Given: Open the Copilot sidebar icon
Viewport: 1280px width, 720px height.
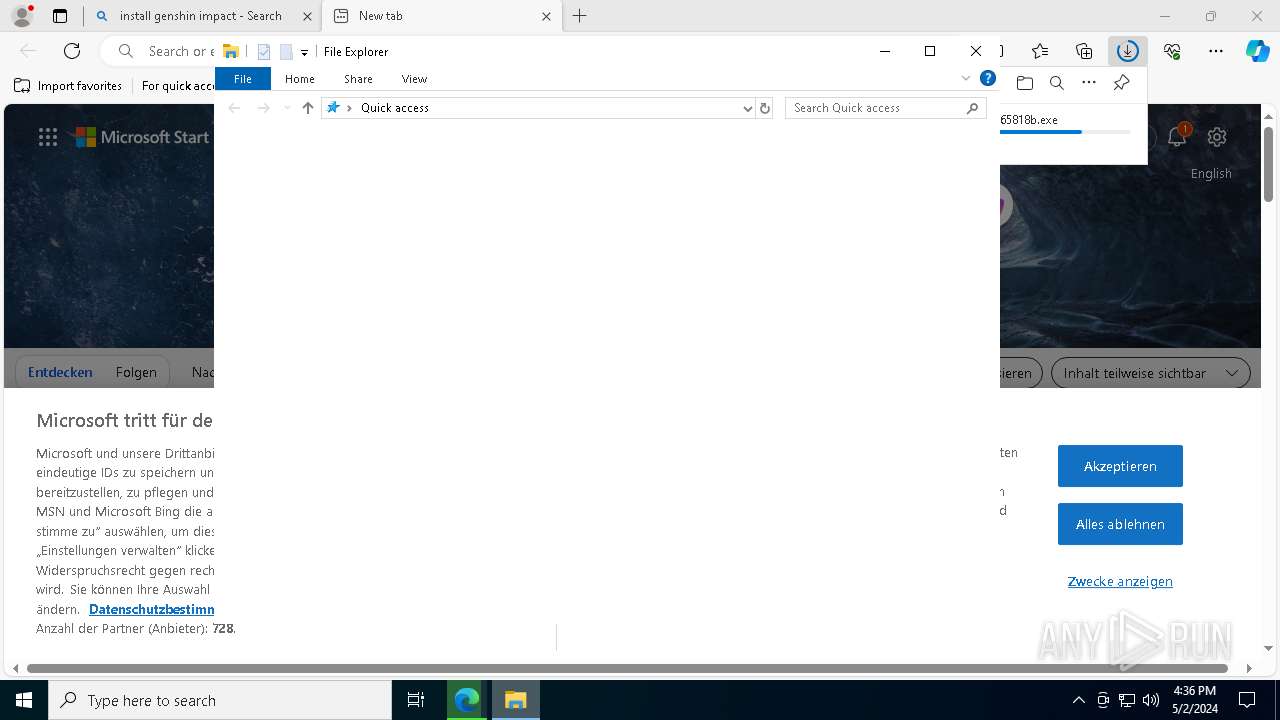Looking at the screenshot, I should click(1257, 51).
